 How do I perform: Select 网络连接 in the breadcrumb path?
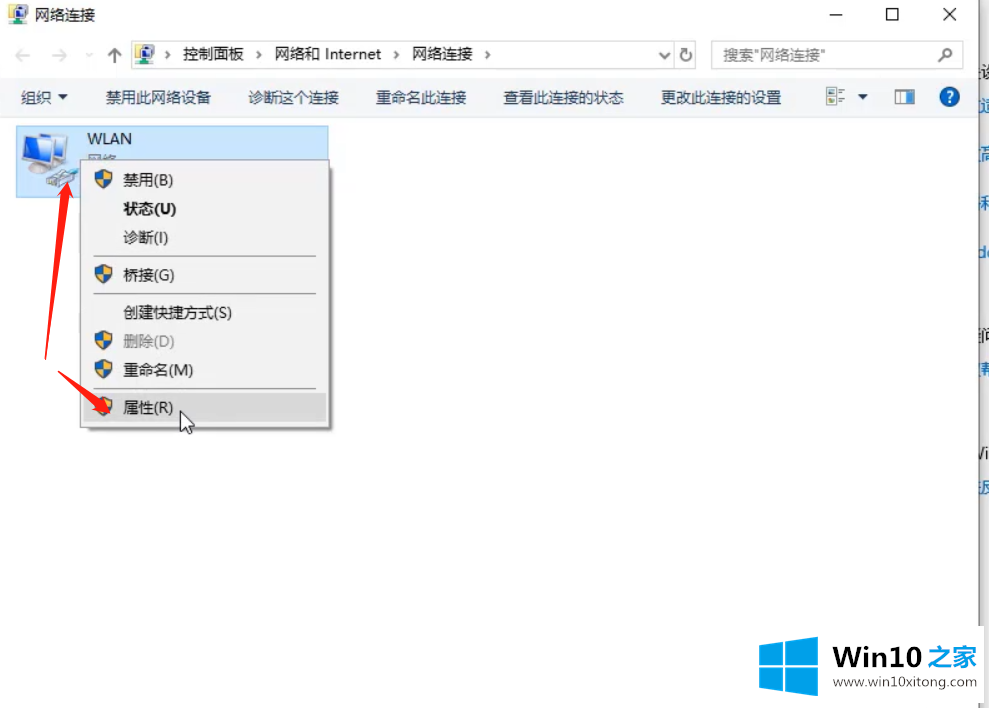pyautogui.click(x=442, y=54)
